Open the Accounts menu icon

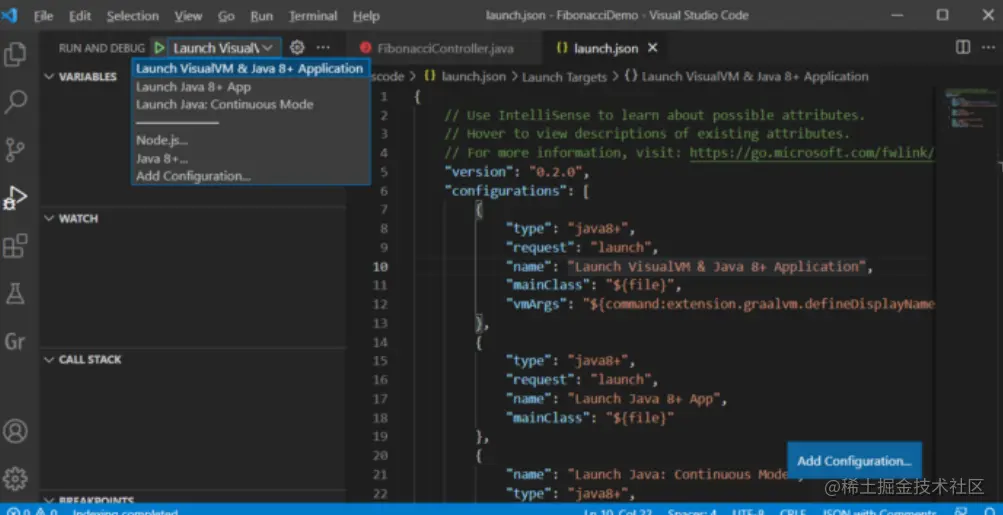coord(15,431)
